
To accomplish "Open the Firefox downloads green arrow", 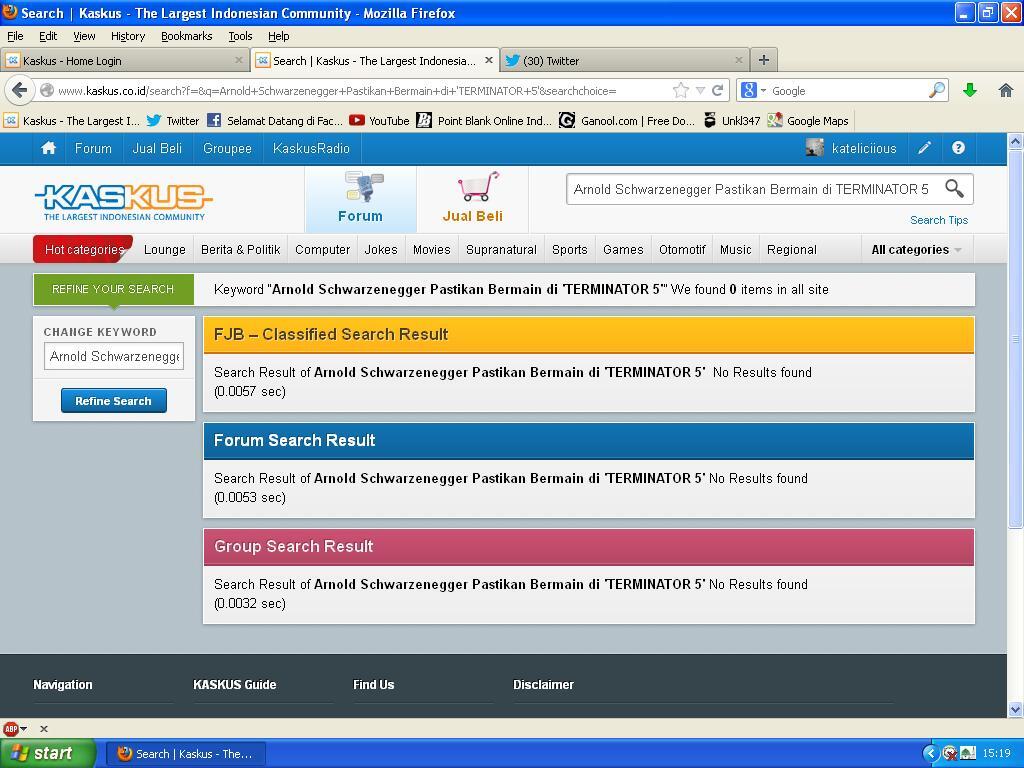I will click(x=970, y=90).
